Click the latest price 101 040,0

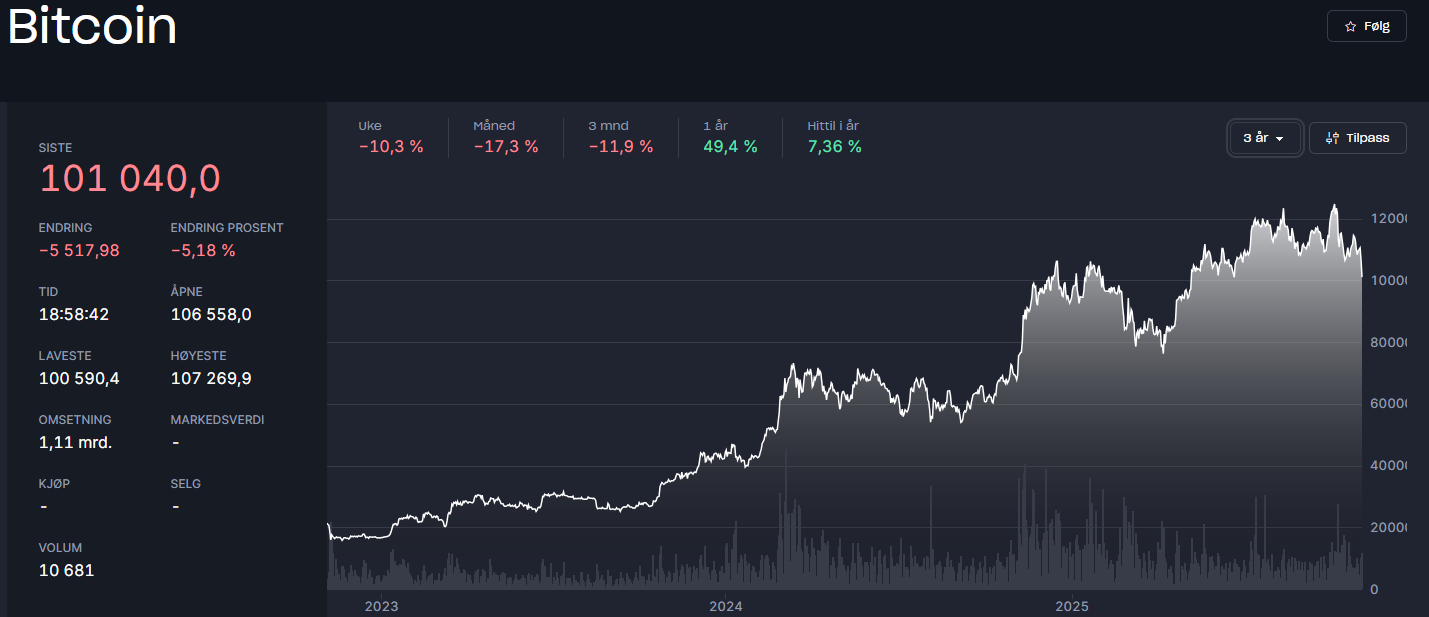tap(129, 179)
